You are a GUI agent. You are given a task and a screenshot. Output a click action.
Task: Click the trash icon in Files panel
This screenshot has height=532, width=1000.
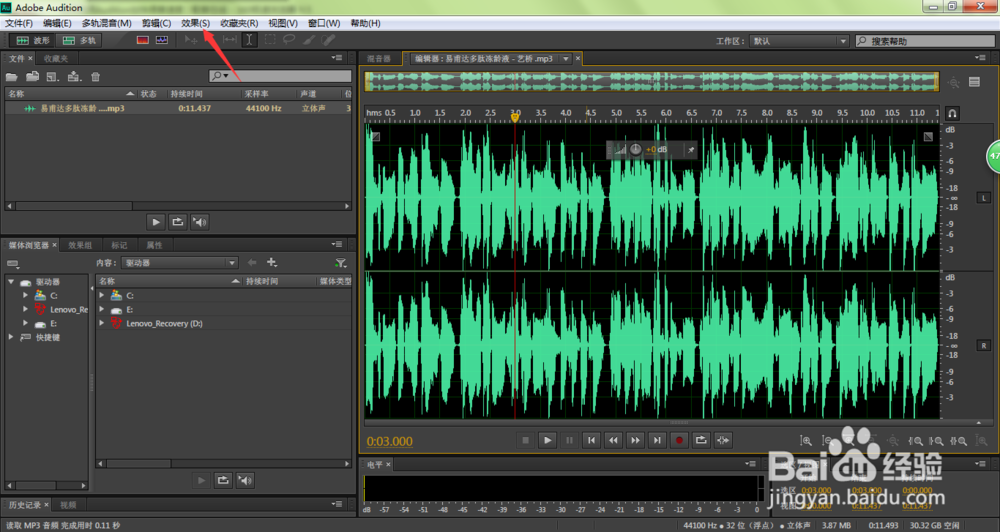tap(95, 77)
